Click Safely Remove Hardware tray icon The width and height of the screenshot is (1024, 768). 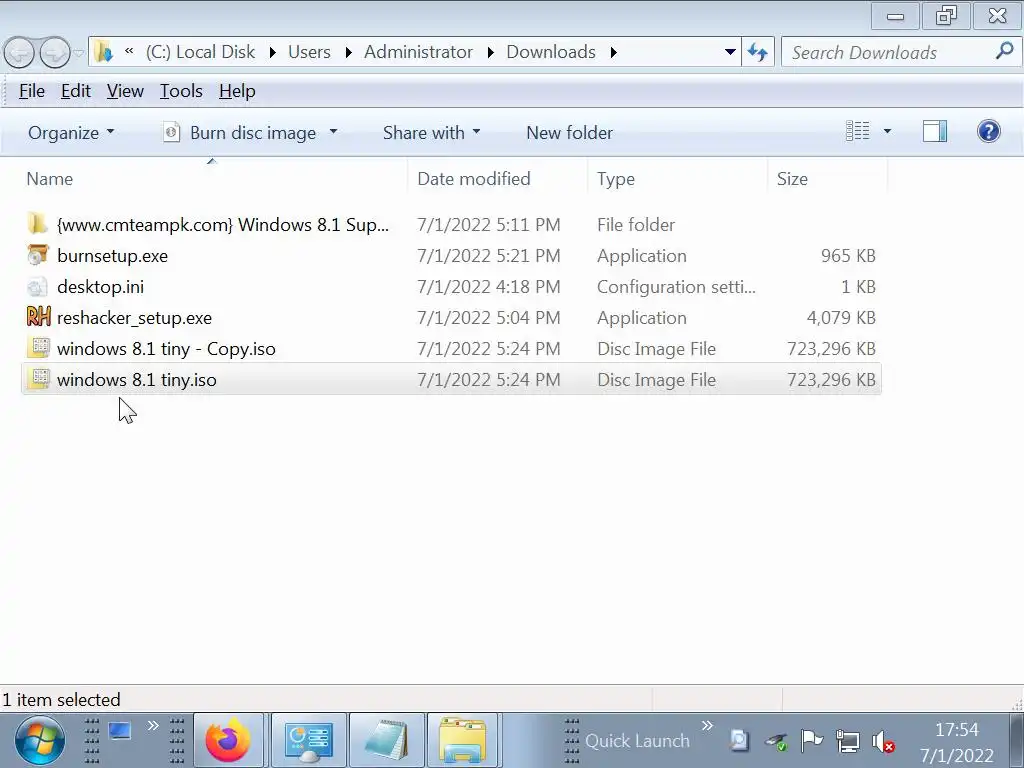point(776,742)
